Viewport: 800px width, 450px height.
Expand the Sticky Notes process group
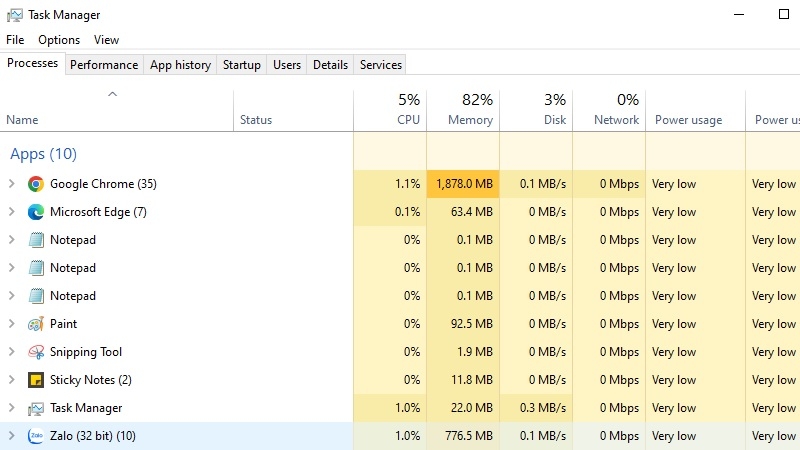click(12, 380)
